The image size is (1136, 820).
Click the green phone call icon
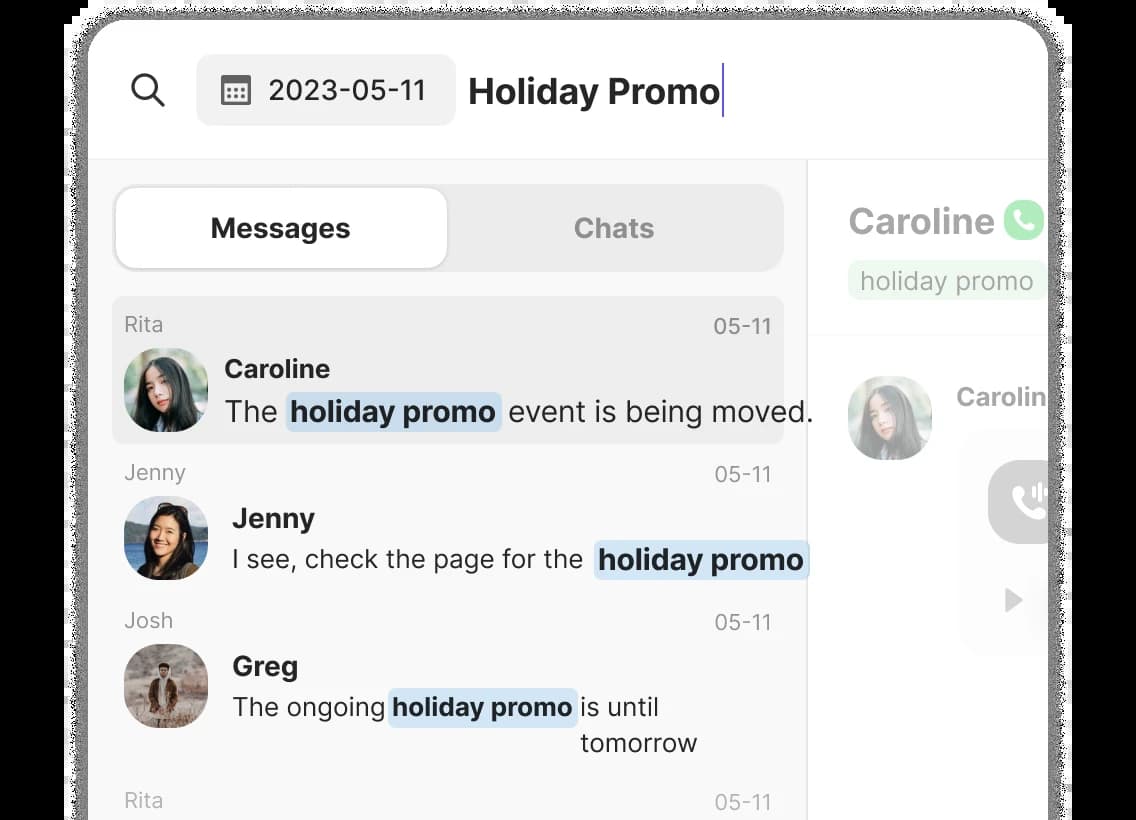(x=1023, y=220)
